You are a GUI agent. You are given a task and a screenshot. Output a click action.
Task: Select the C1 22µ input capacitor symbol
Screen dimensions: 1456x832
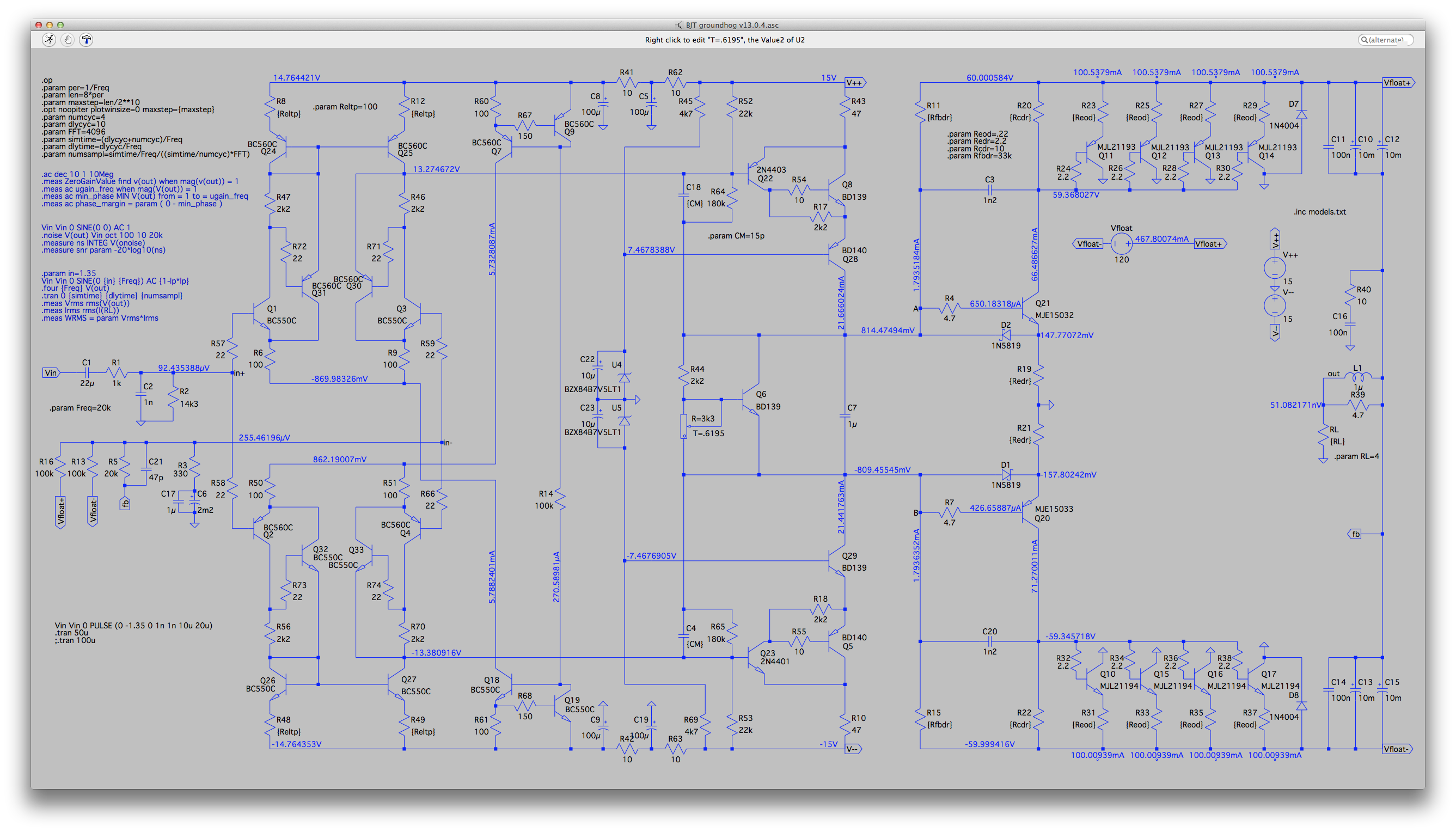click(87, 372)
